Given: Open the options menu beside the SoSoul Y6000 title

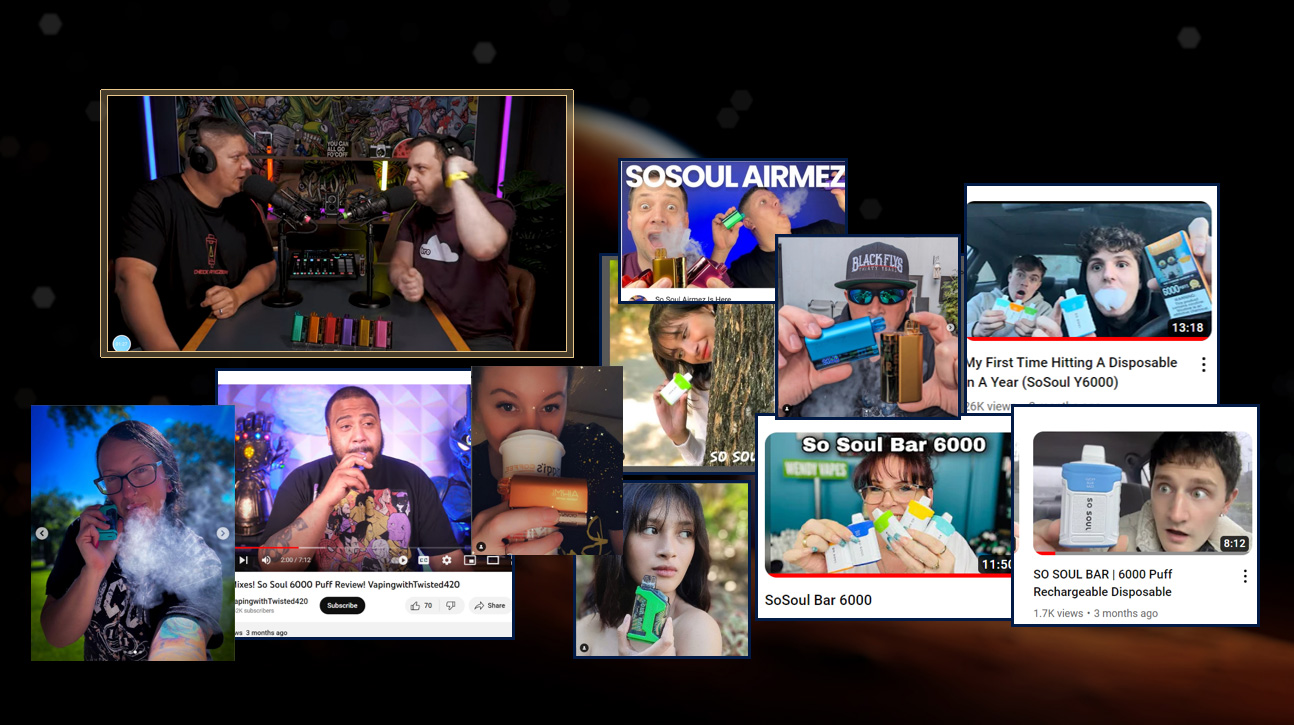Looking at the screenshot, I should coord(1204,364).
